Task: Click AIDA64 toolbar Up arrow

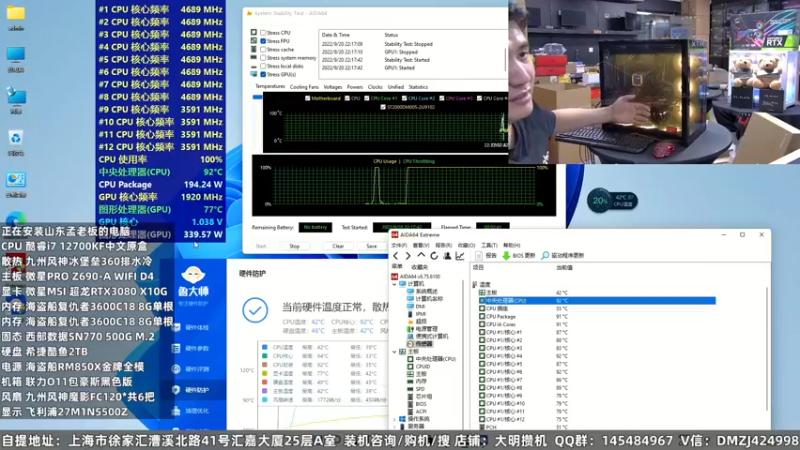Action: [x=421, y=255]
